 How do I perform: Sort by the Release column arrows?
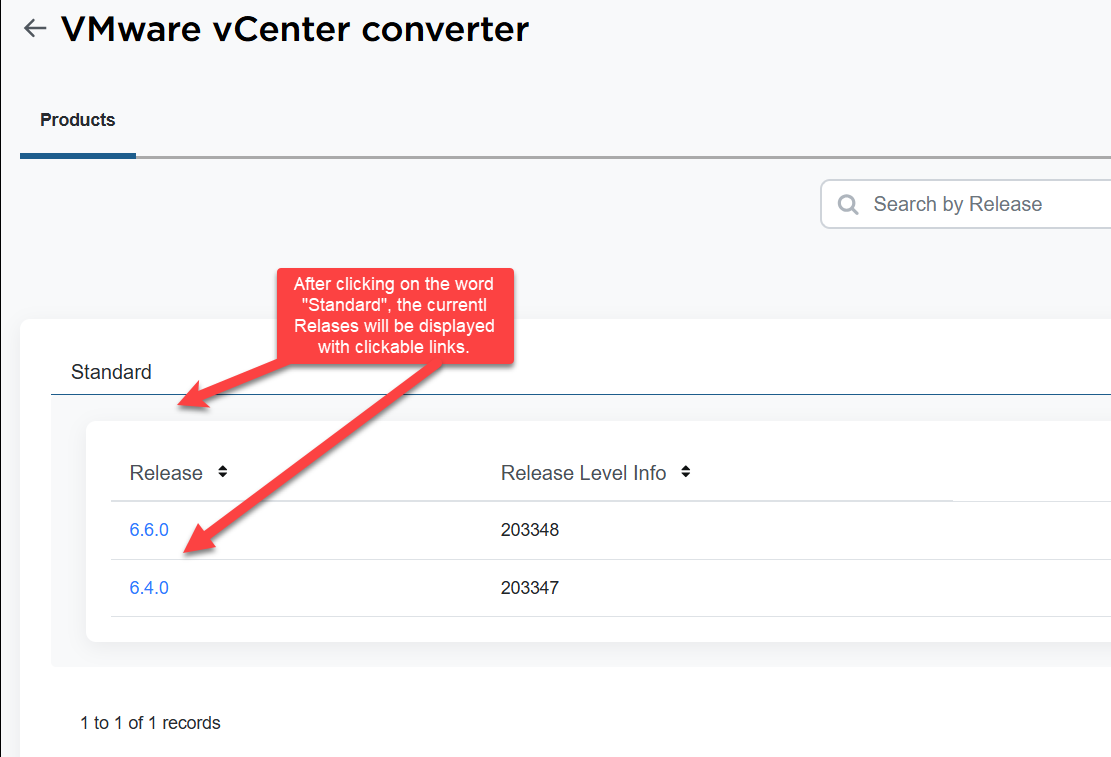pos(222,472)
